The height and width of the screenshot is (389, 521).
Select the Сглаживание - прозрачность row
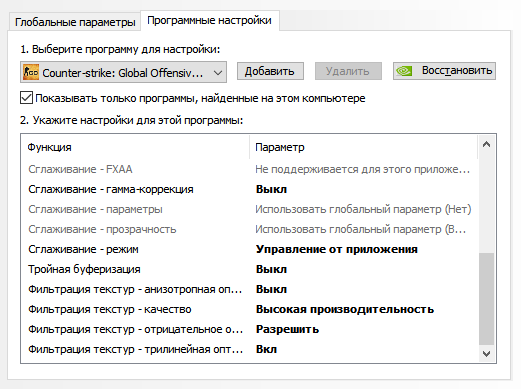pos(250,229)
